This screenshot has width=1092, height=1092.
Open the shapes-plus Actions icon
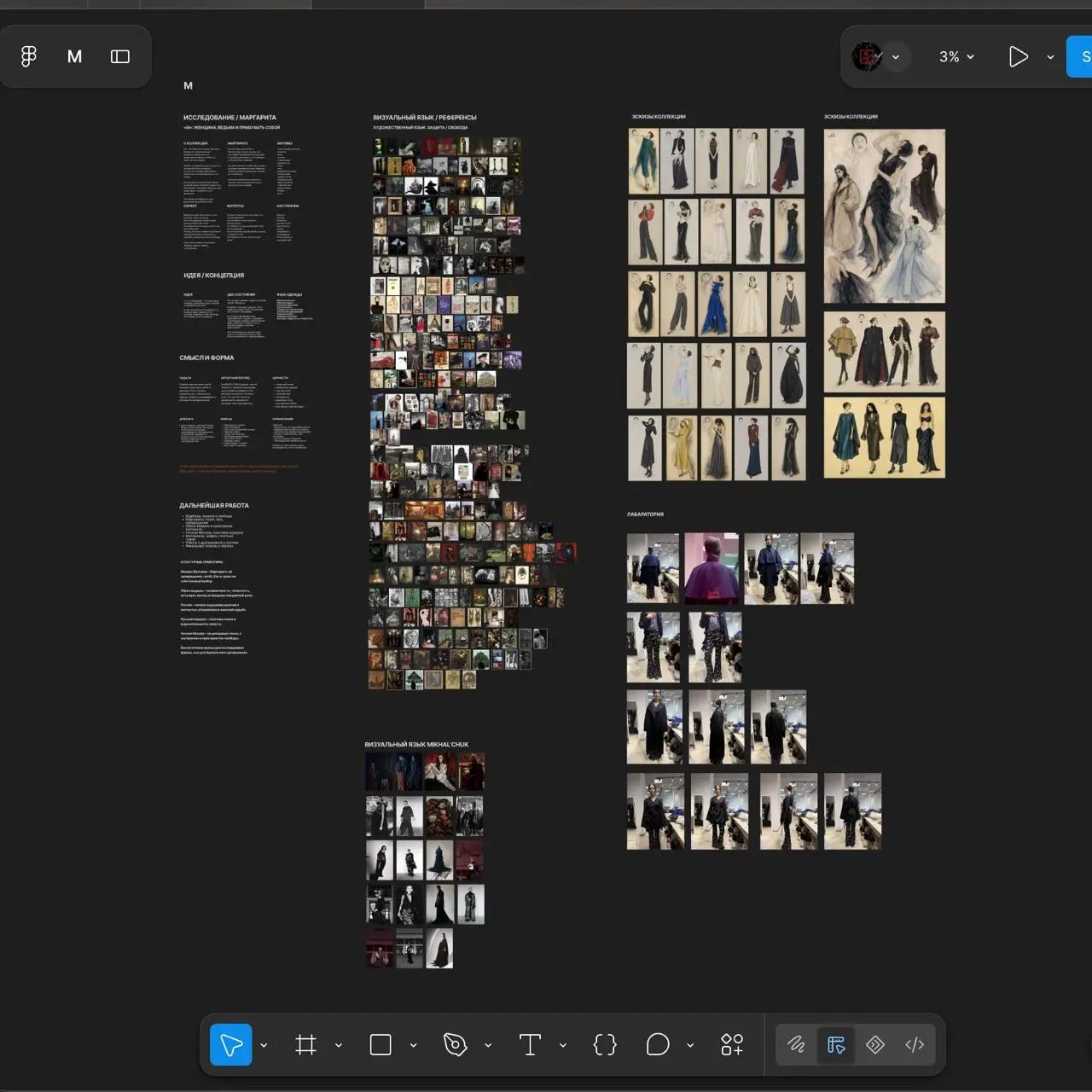(732, 1044)
